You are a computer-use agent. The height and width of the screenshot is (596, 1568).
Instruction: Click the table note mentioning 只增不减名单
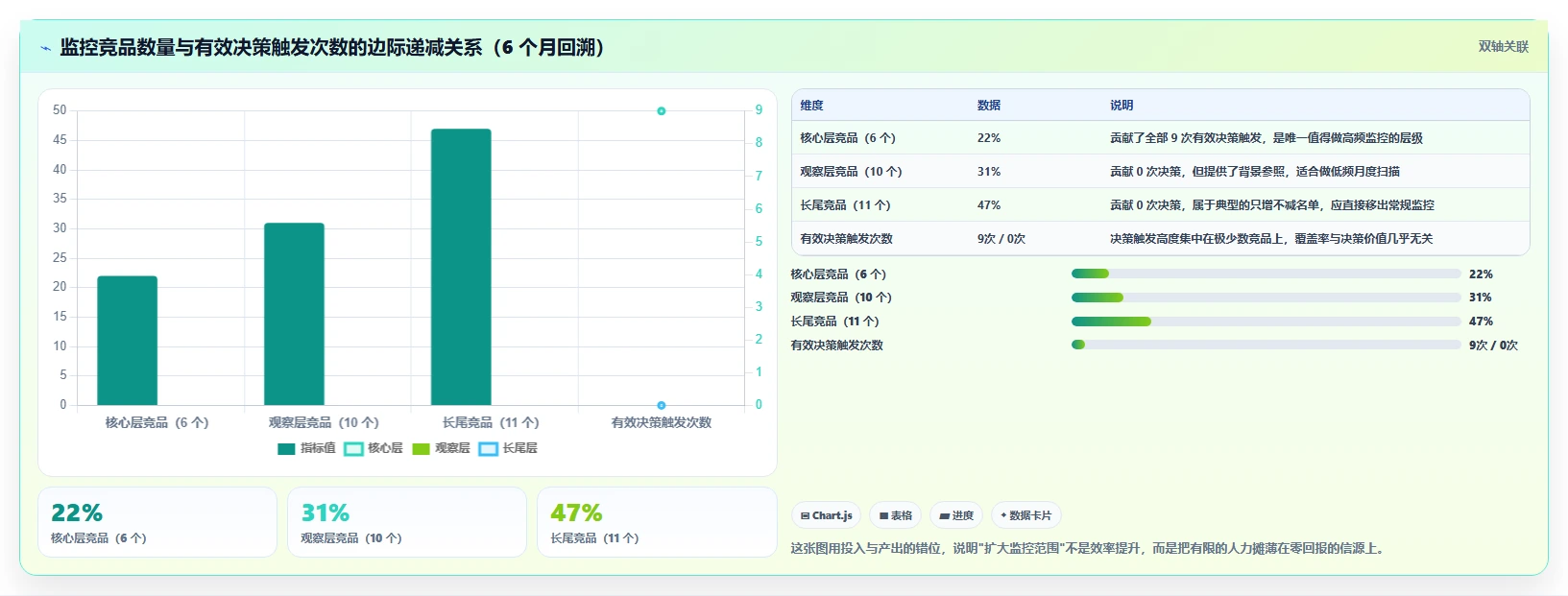(x=1272, y=205)
